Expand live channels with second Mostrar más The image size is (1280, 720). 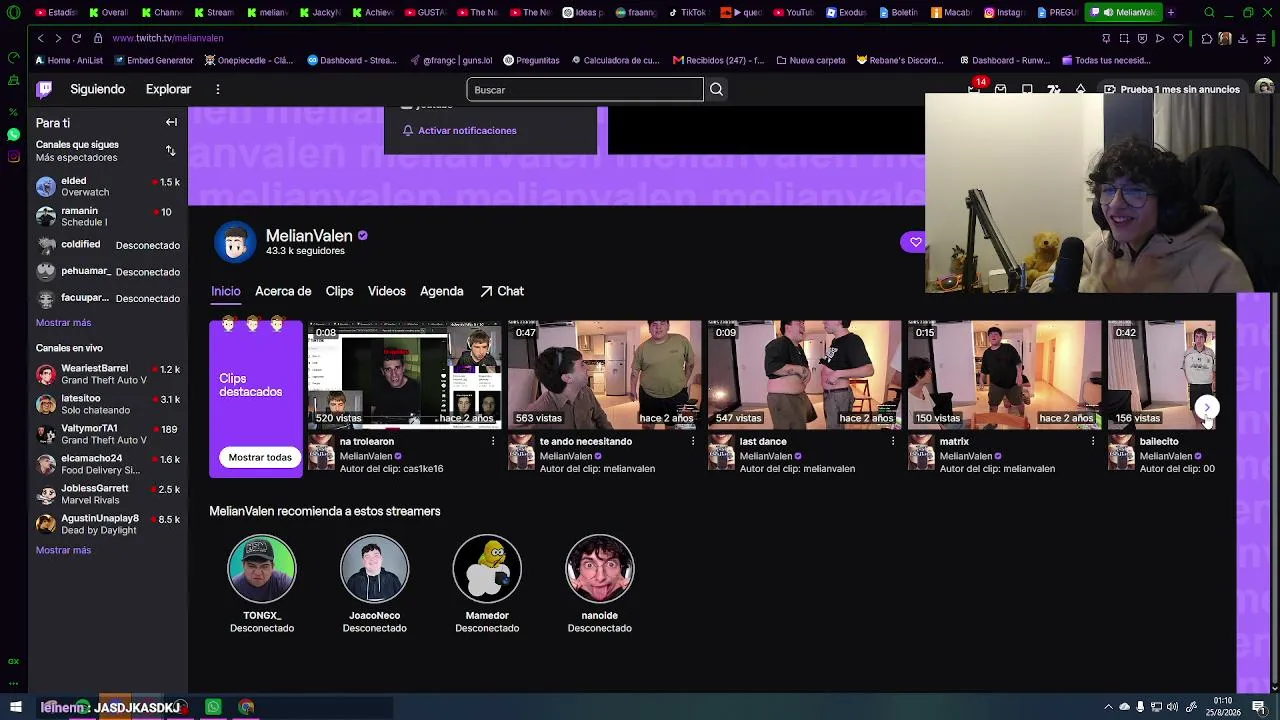point(63,550)
